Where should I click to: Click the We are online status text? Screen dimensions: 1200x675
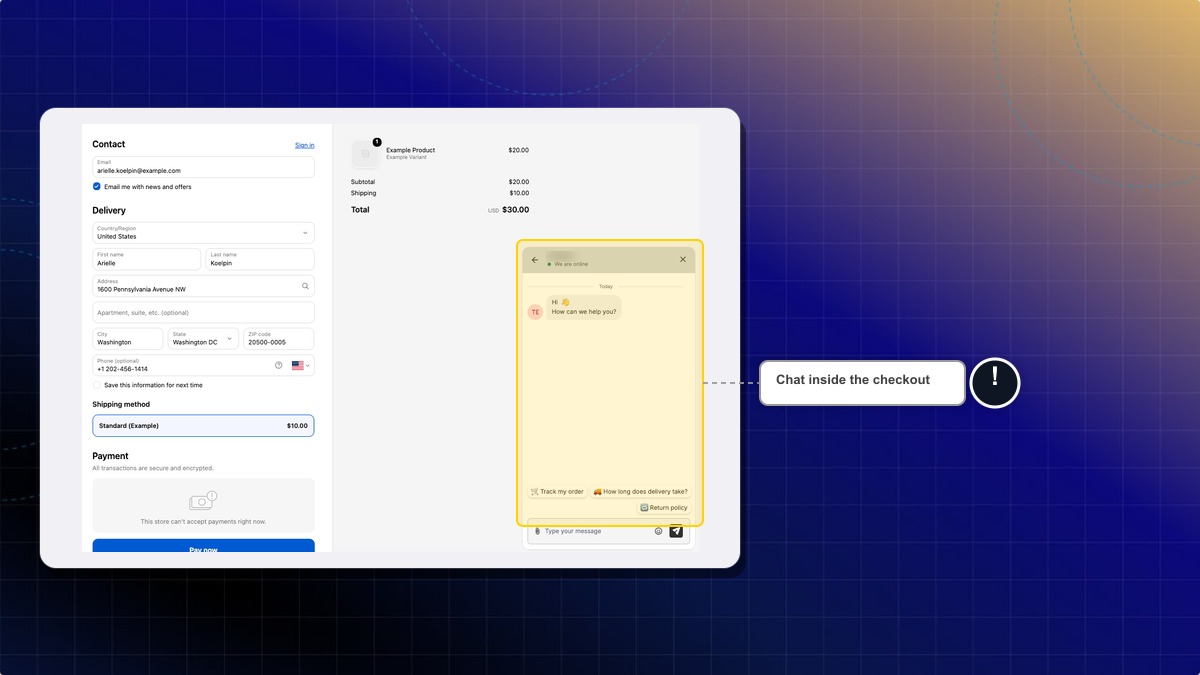(x=571, y=264)
